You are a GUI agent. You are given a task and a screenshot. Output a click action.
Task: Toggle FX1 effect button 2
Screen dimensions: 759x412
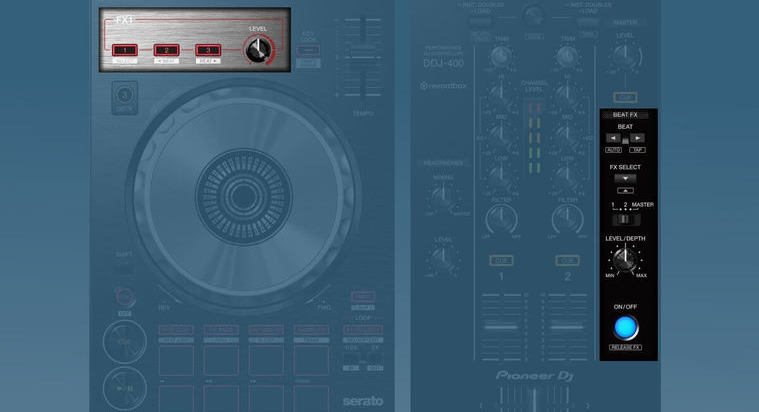click(x=167, y=50)
